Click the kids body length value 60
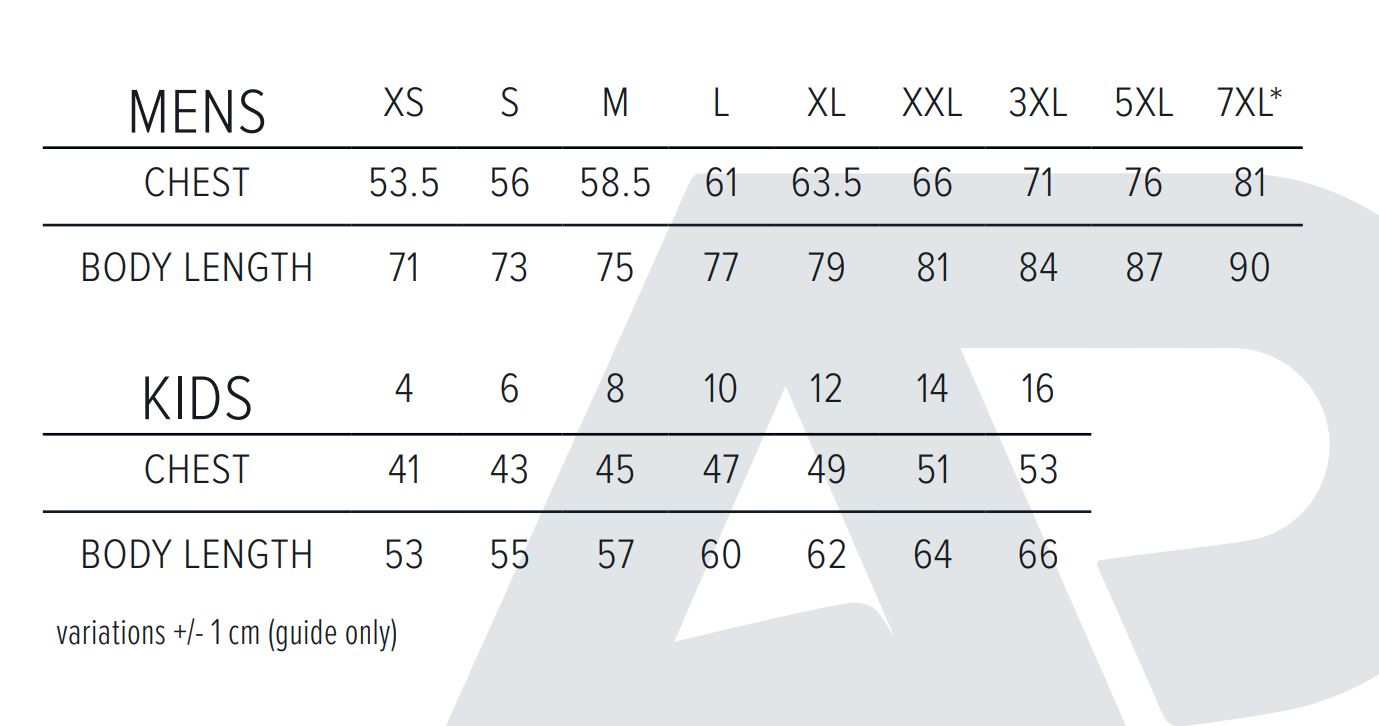 tap(720, 554)
